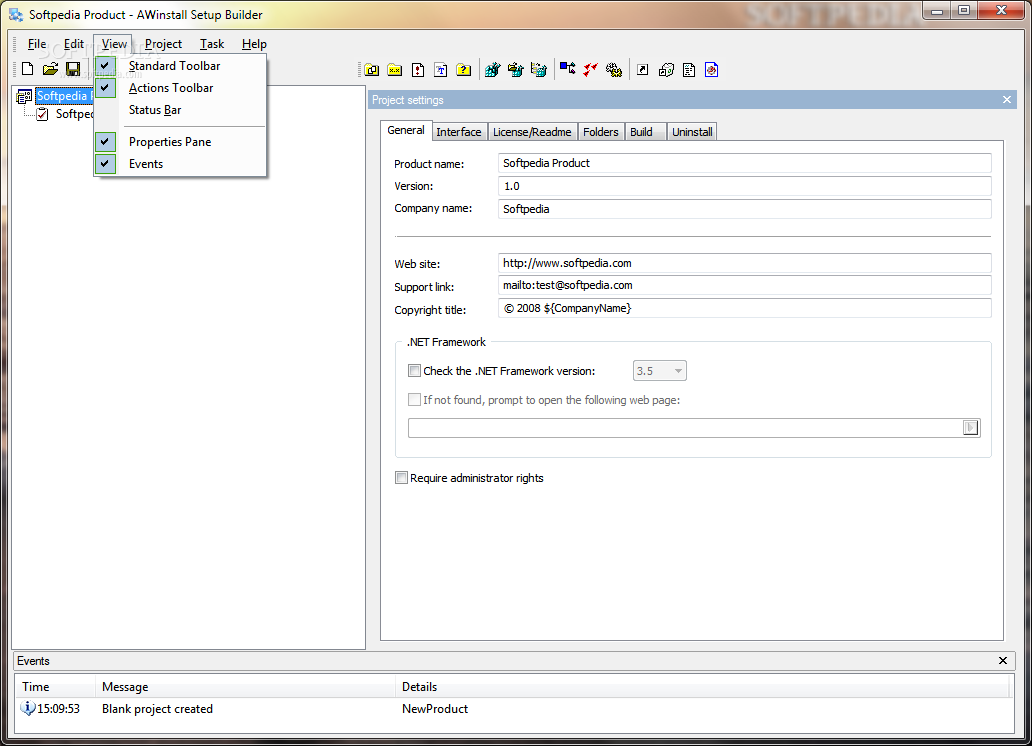Screen dimensions: 1032x746
Task: Click the yellow gears icon
Action: tap(614, 70)
